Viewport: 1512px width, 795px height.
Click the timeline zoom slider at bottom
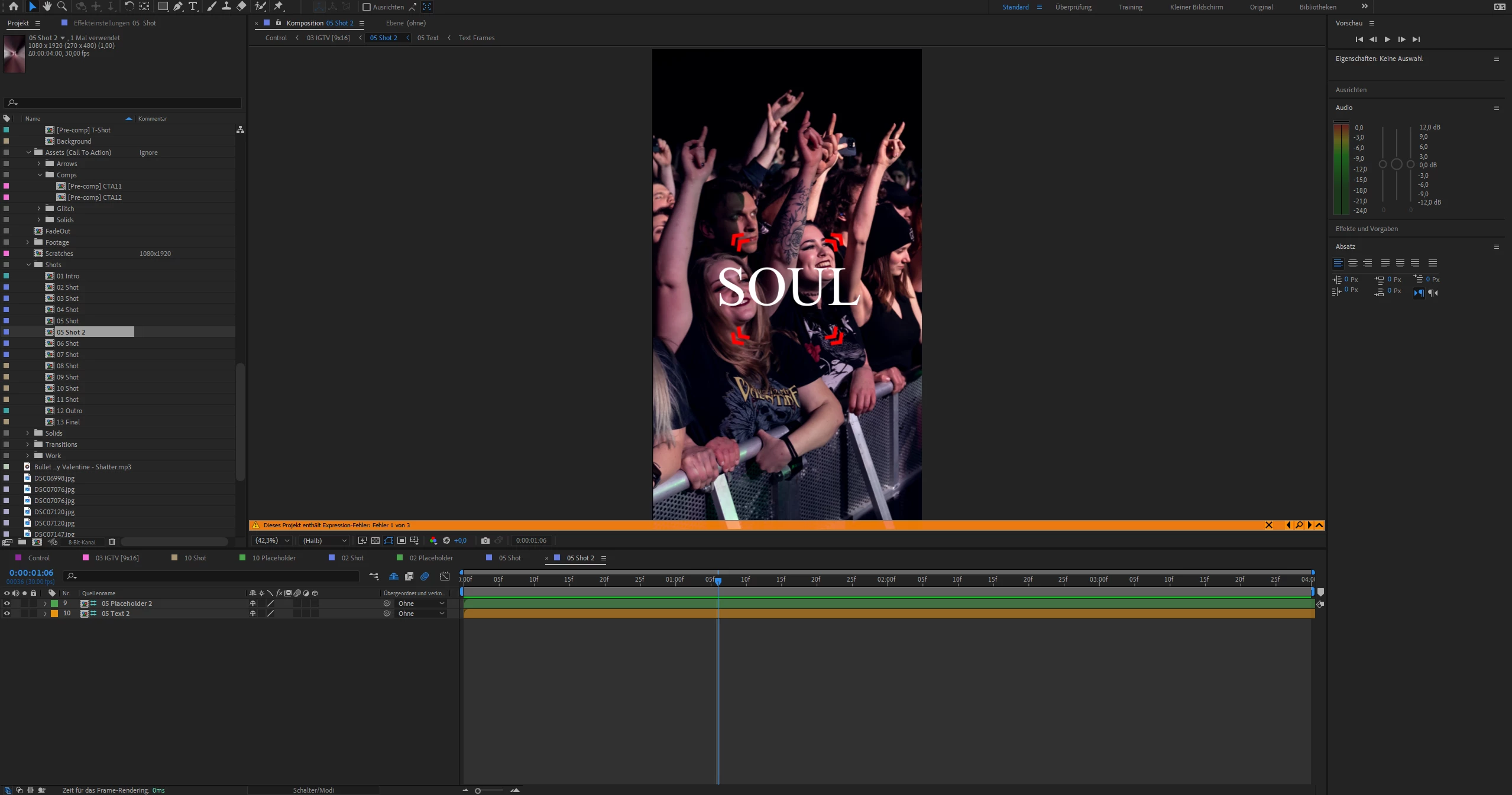478,790
